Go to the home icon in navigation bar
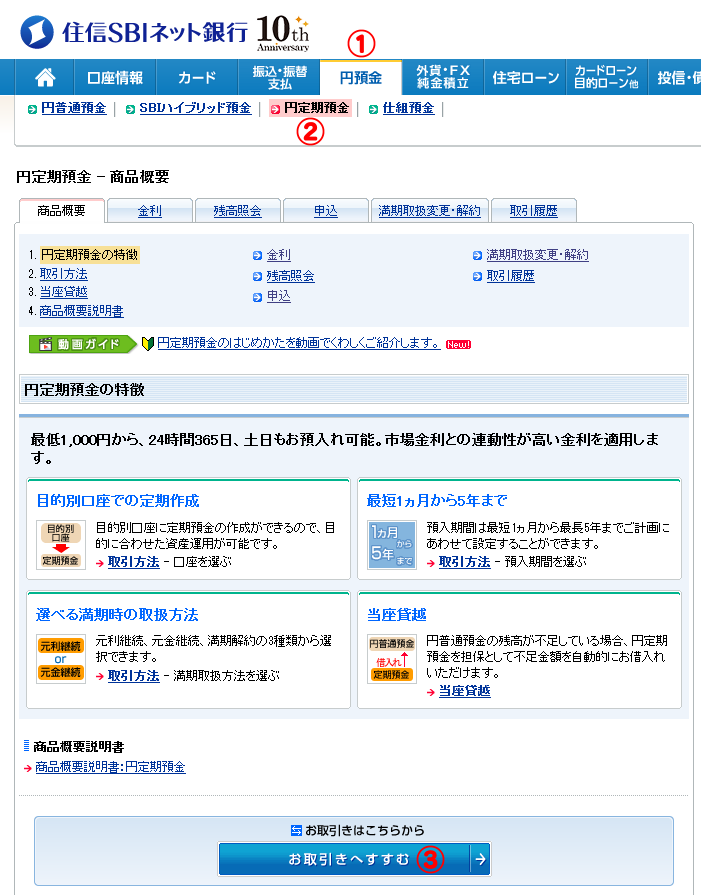The image size is (701, 895). [x=45, y=77]
